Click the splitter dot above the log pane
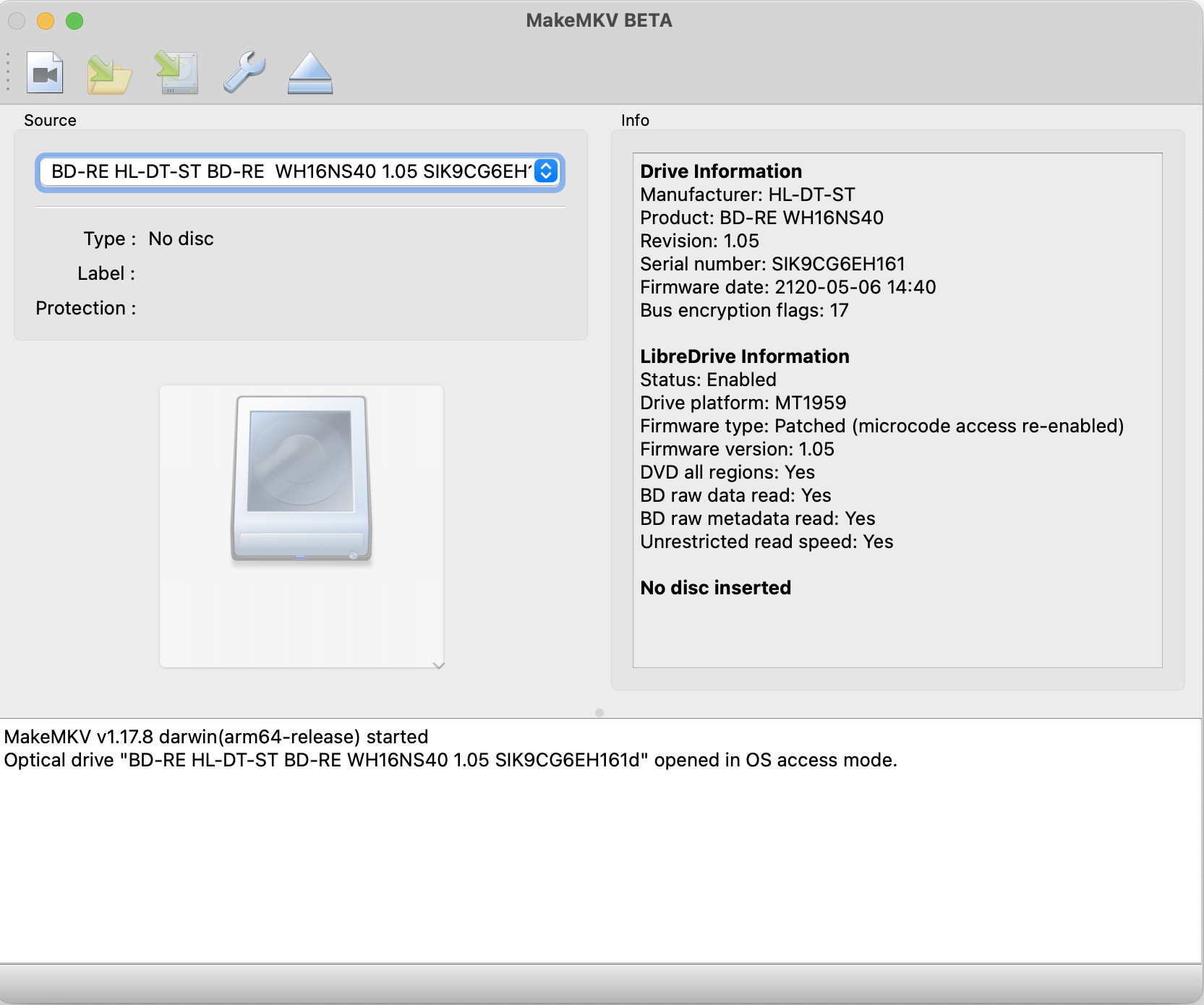 599,713
